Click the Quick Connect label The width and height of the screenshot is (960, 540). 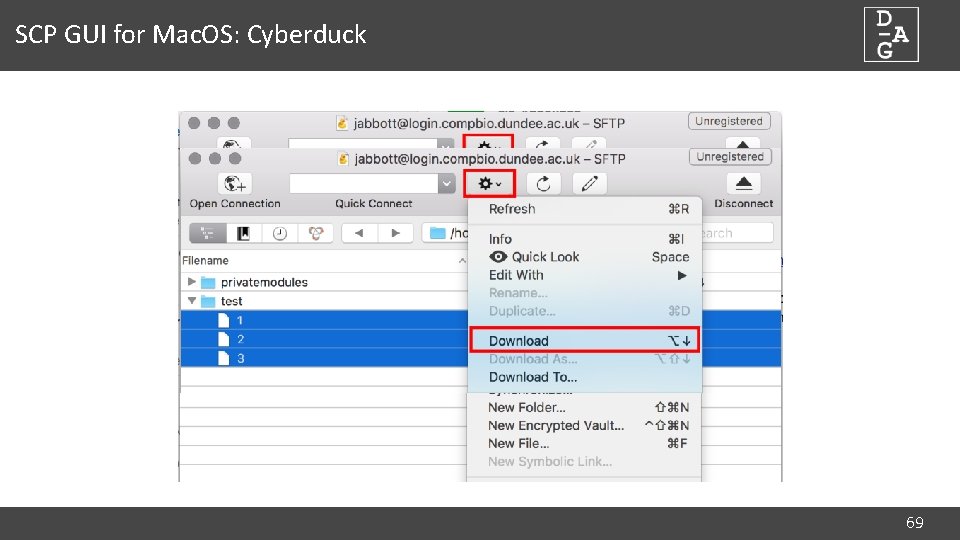[x=373, y=204]
